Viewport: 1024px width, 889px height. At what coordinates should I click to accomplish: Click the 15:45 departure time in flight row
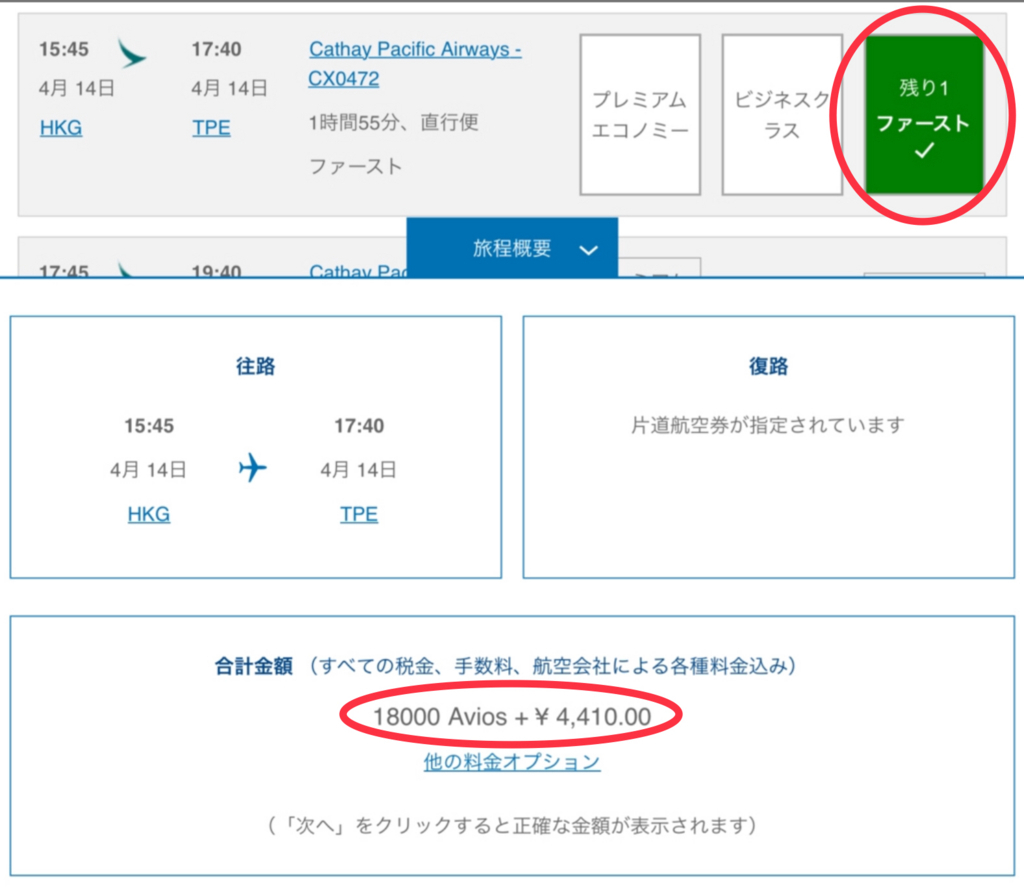pos(64,49)
